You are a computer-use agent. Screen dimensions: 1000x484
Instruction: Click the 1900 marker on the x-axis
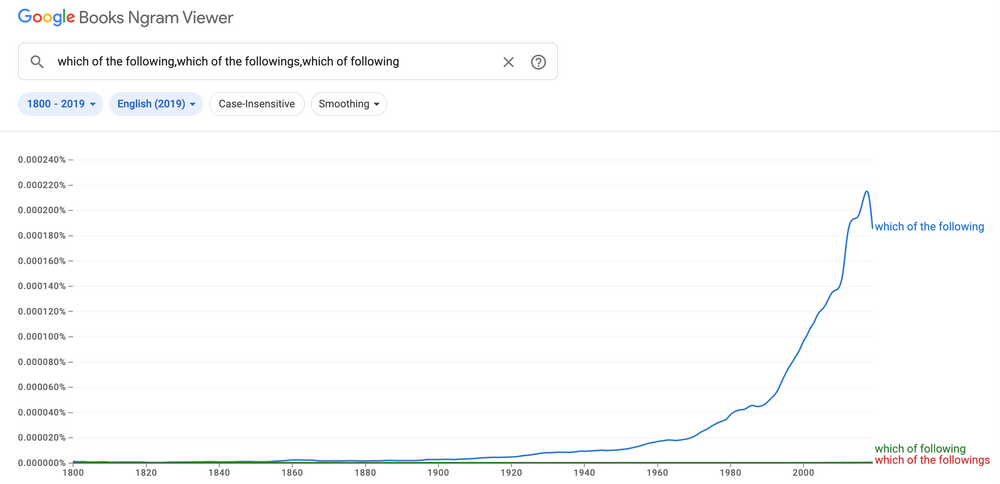(x=438, y=472)
